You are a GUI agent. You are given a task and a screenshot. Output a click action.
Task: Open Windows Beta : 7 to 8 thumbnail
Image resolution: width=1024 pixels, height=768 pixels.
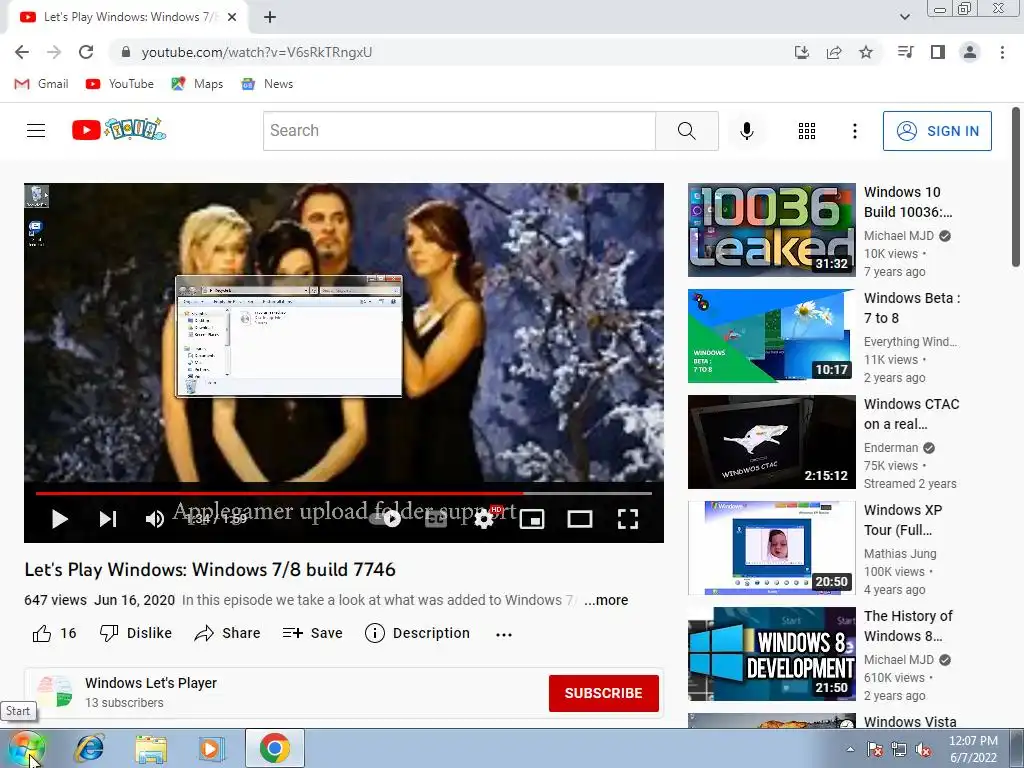click(x=771, y=336)
